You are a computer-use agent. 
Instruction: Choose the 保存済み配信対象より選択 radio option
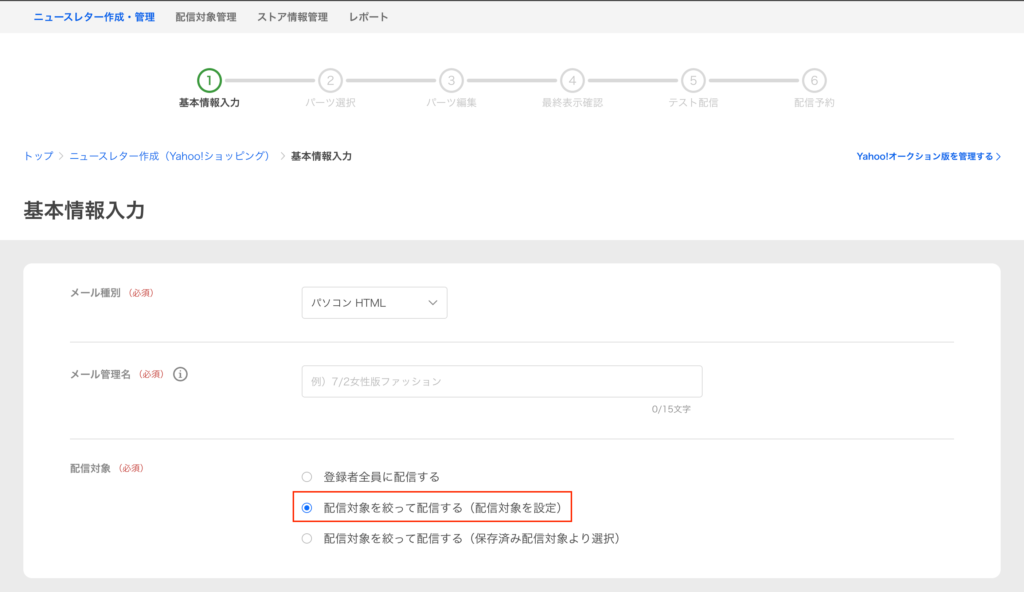click(307, 539)
